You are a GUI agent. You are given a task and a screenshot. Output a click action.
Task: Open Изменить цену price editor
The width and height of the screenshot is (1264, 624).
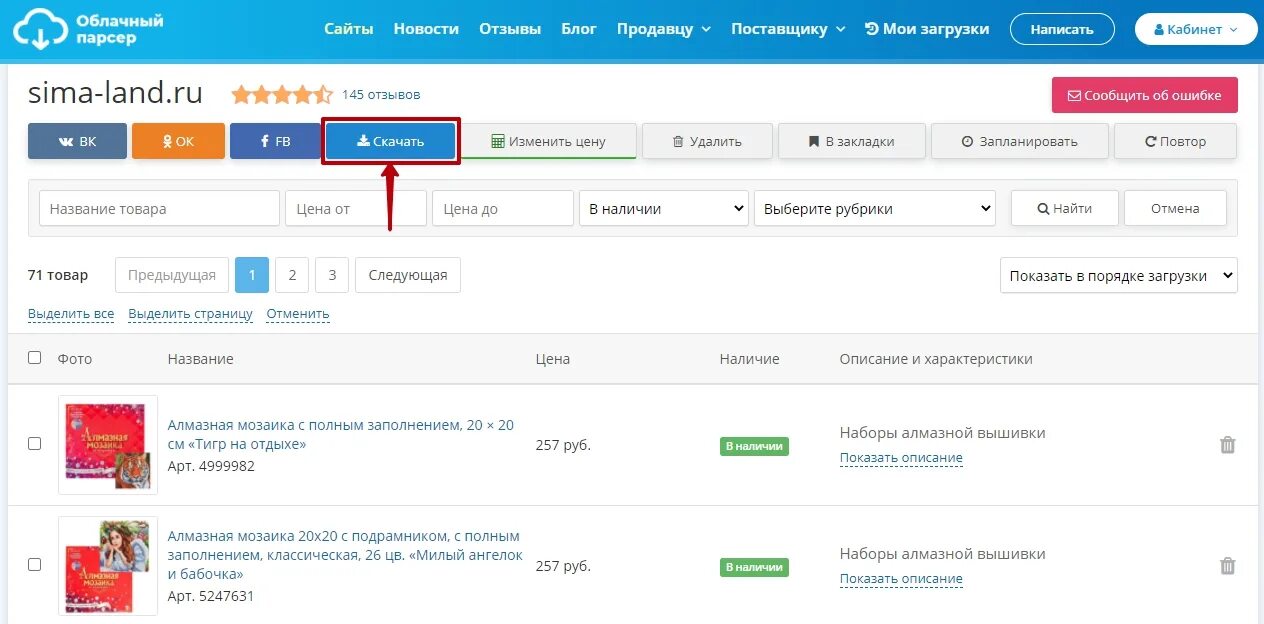tap(549, 141)
